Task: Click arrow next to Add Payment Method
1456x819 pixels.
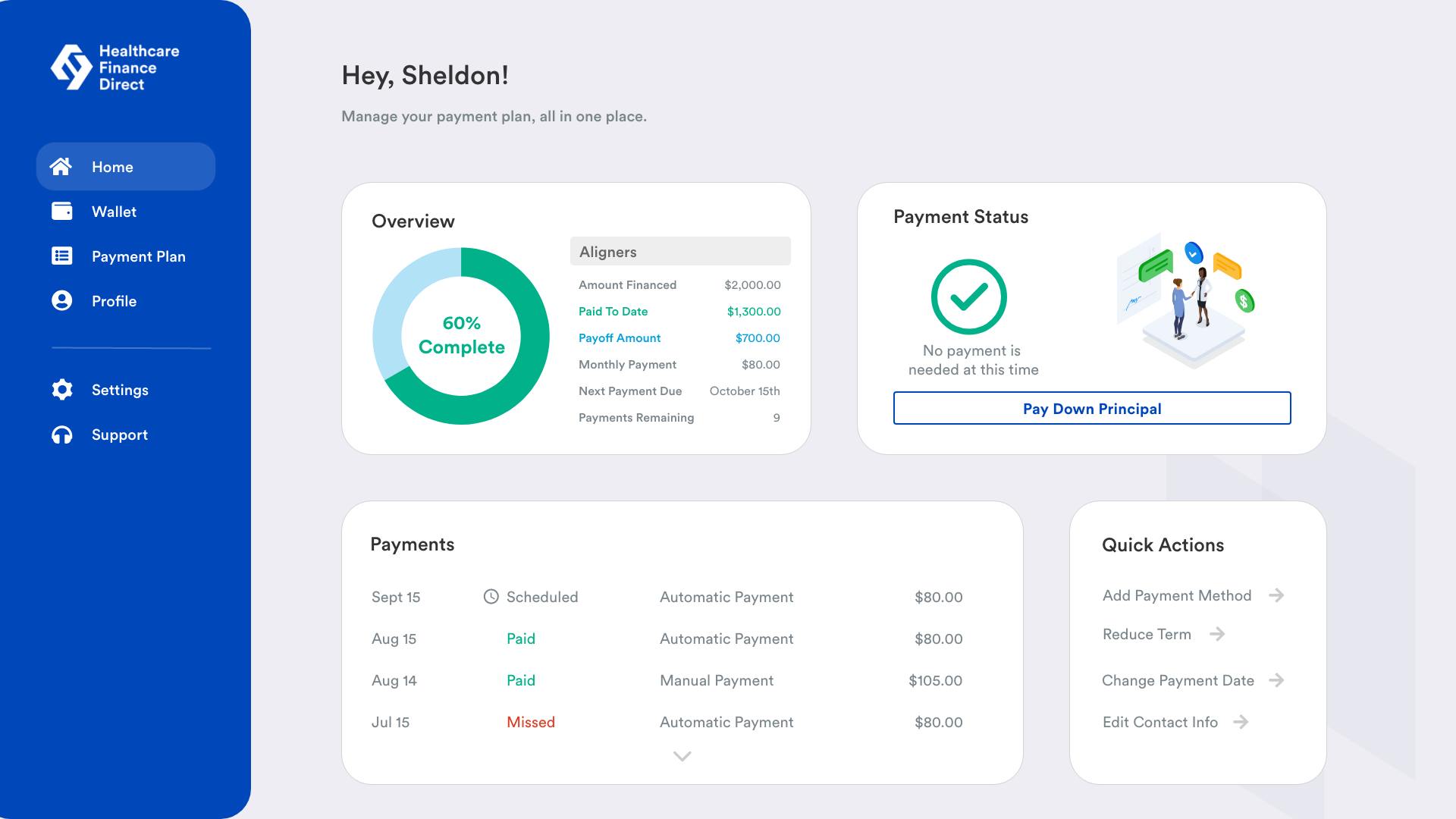Action: coord(1276,595)
